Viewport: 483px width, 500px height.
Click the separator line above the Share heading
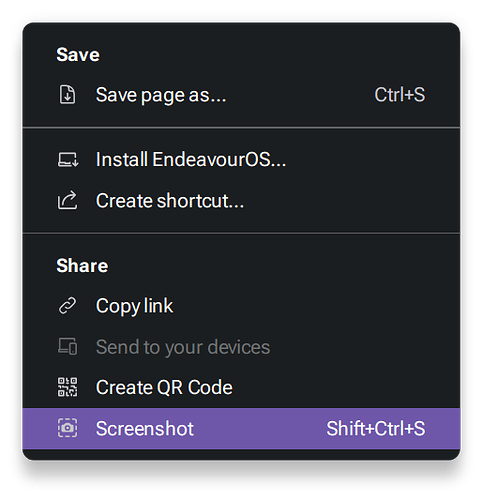click(241, 233)
